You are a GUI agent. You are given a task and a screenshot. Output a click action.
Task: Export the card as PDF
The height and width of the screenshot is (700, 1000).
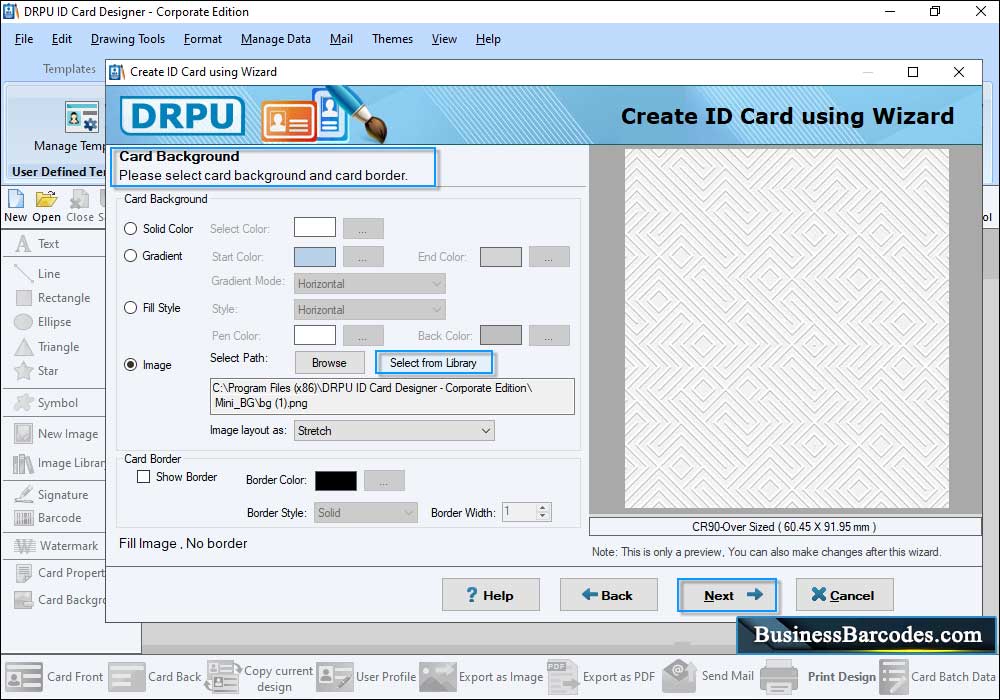pyautogui.click(x=601, y=676)
